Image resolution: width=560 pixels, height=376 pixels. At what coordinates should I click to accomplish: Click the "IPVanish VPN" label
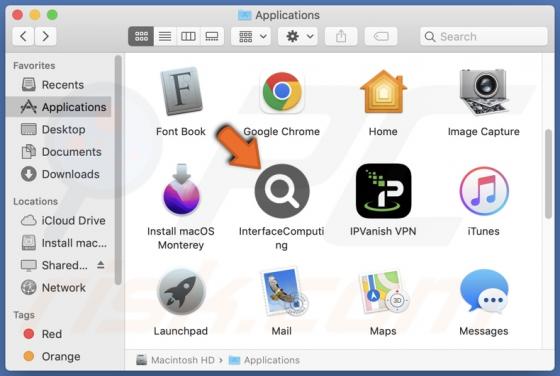pyautogui.click(x=383, y=231)
